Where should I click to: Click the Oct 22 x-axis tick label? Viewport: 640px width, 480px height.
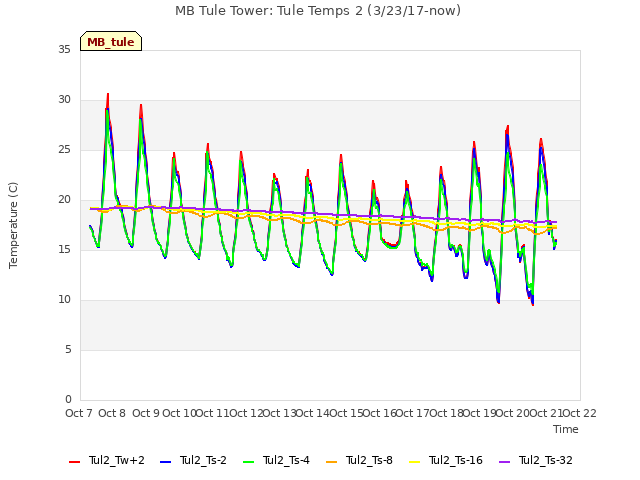(x=579, y=413)
